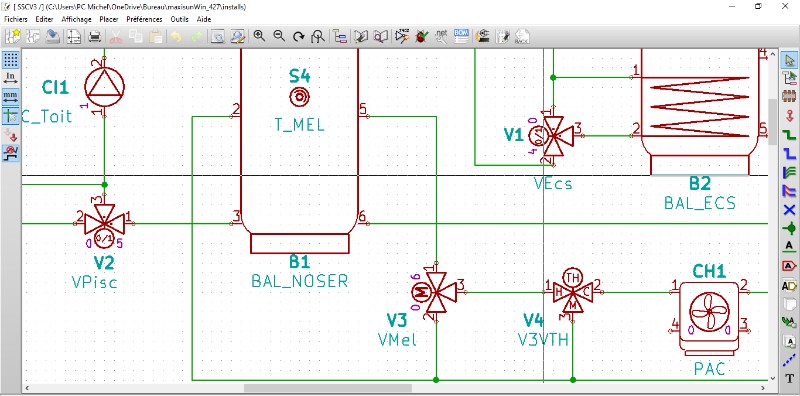Screen dimensions: 800x396
Task: Open the BOM generator
Action: [461, 36]
